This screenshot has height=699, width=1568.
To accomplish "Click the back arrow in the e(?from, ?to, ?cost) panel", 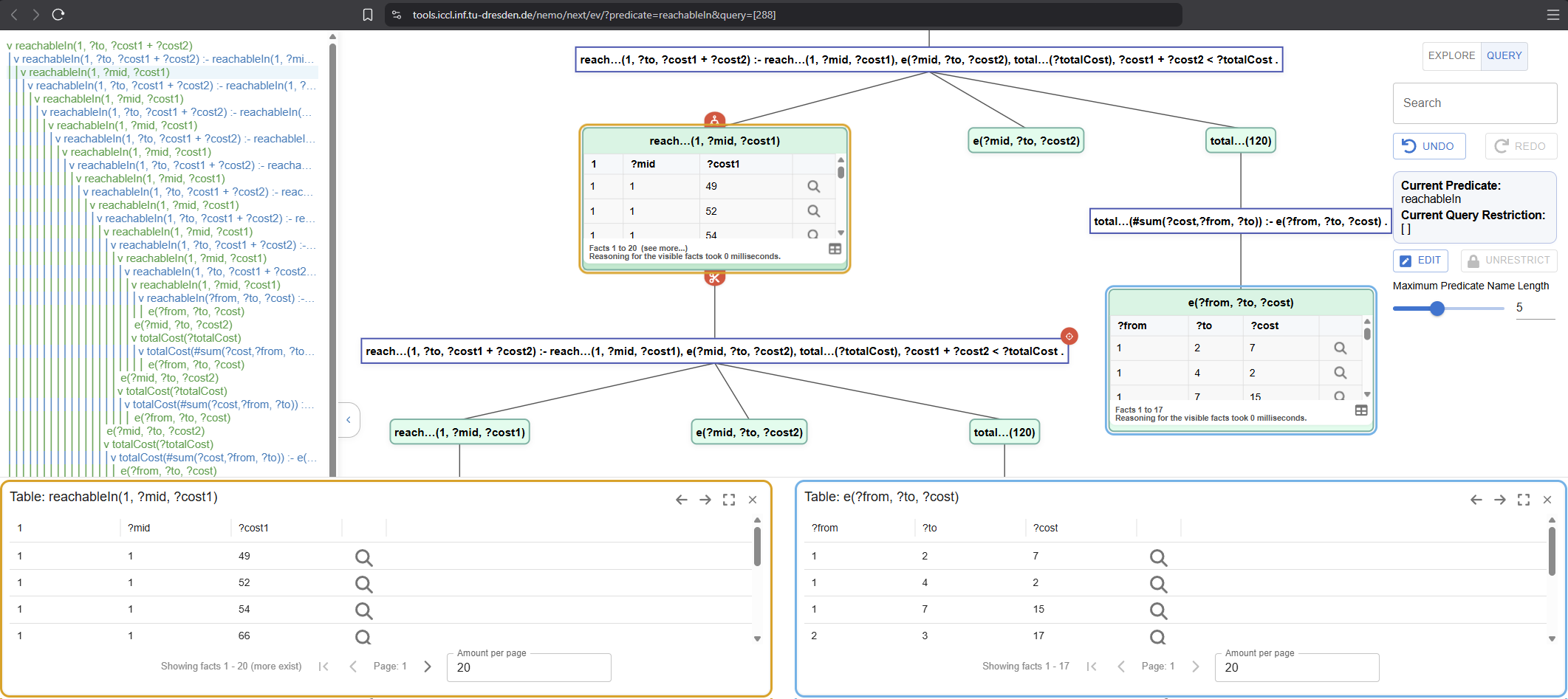I will (x=1476, y=500).
